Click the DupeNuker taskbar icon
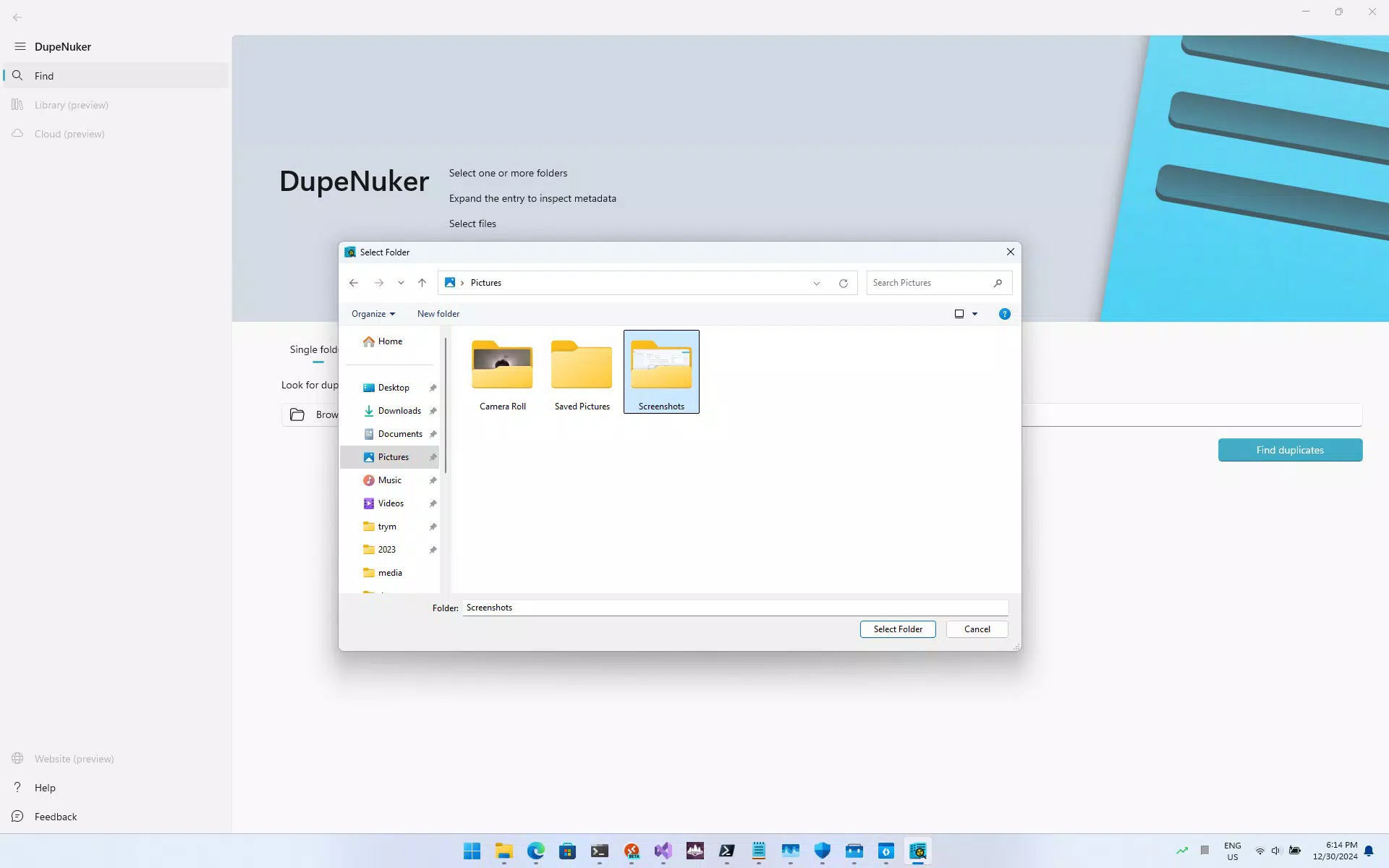The height and width of the screenshot is (868, 1389). pos(918,851)
